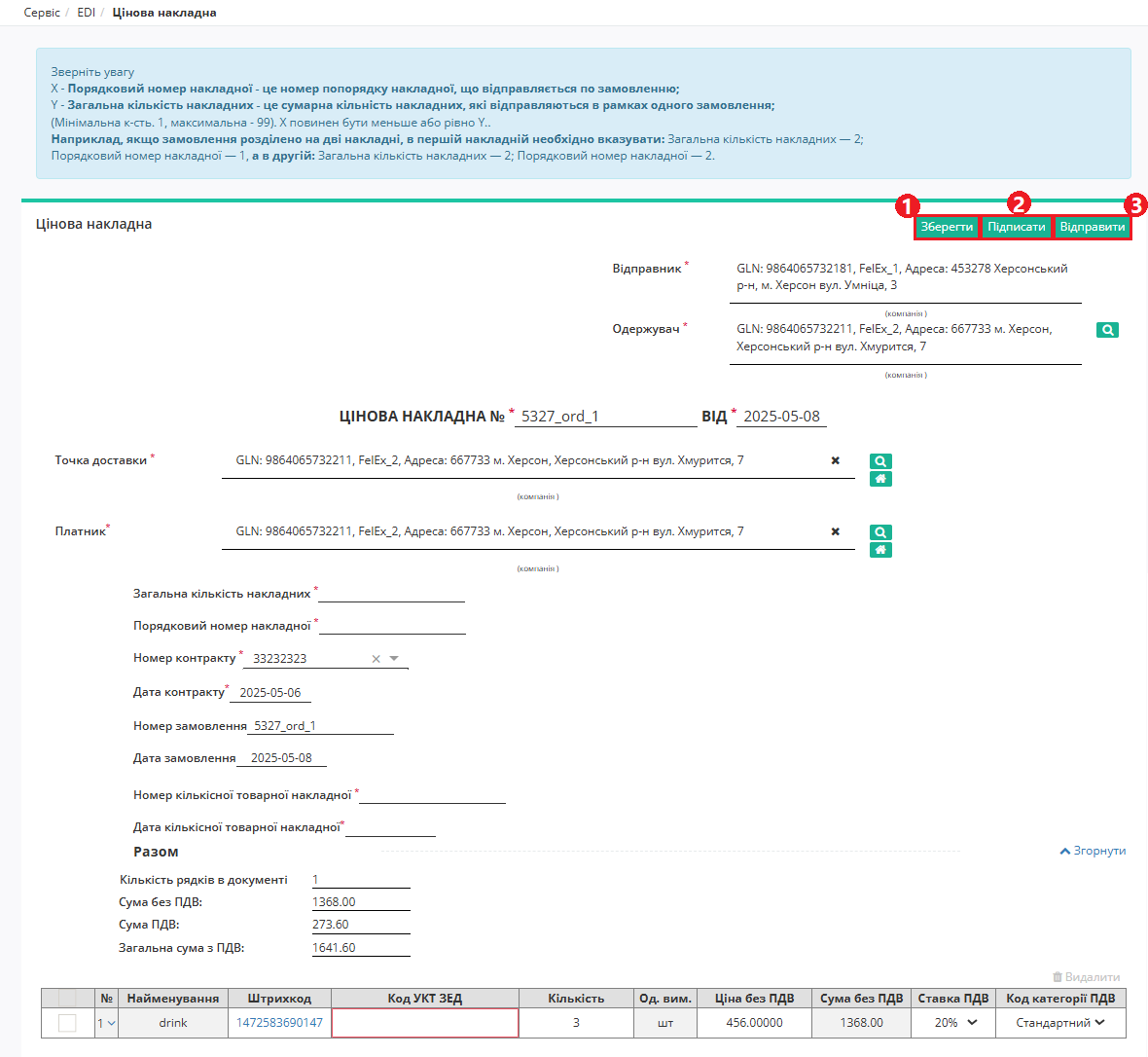Click the invoice number field 5327_ord_1

click(606, 417)
